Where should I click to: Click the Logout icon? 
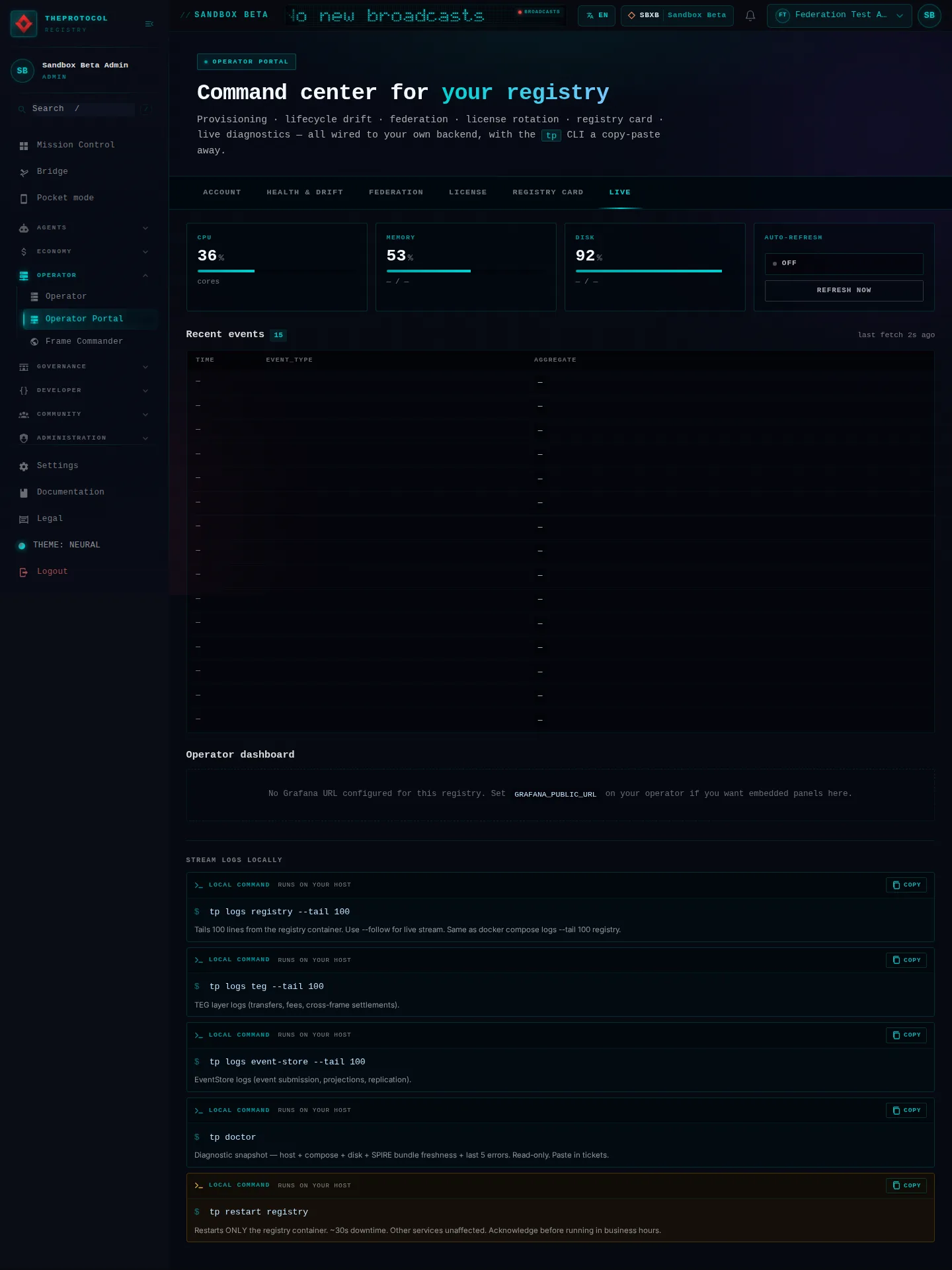click(24, 572)
